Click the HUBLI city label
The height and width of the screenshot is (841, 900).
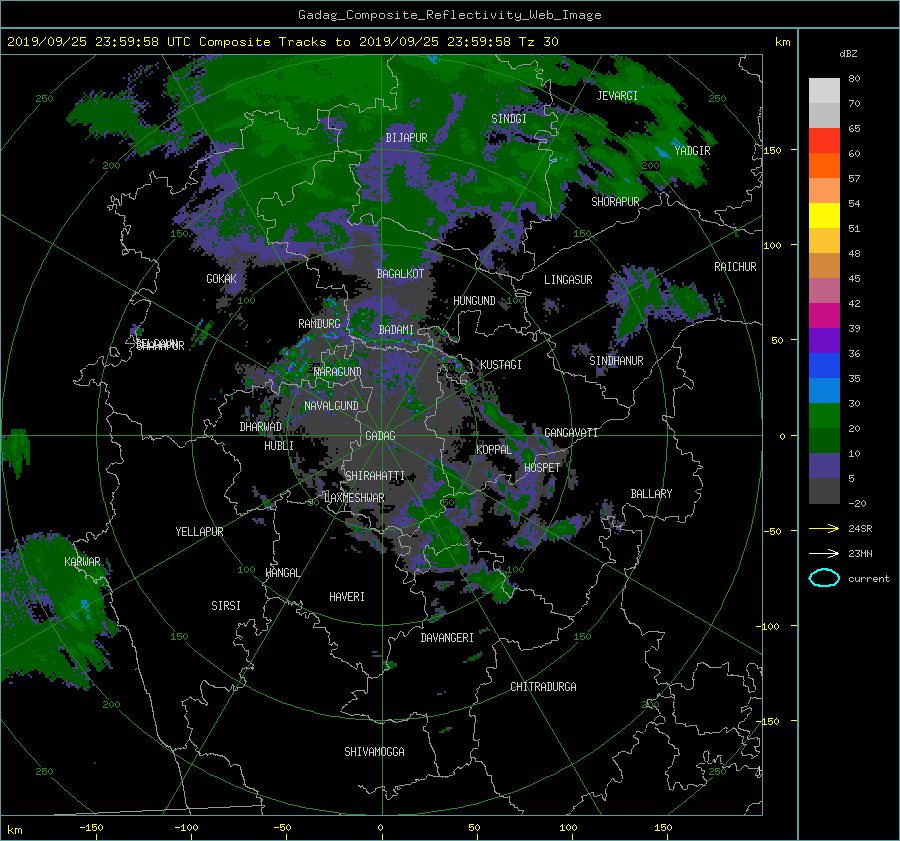(x=279, y=446)
